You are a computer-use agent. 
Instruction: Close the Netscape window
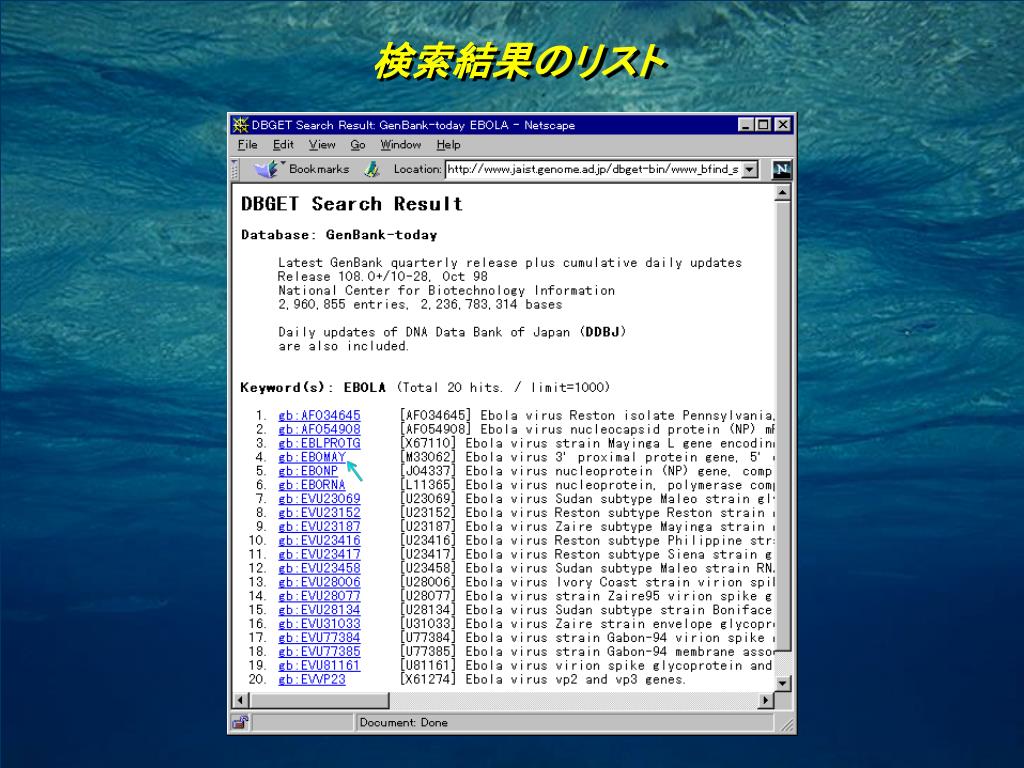782,124
